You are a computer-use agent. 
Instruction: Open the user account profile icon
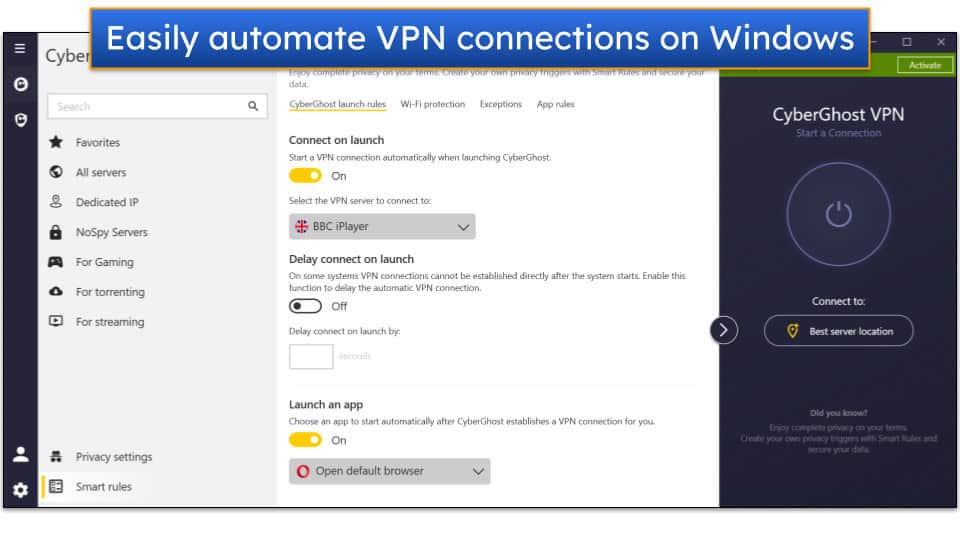pos(20,454)
